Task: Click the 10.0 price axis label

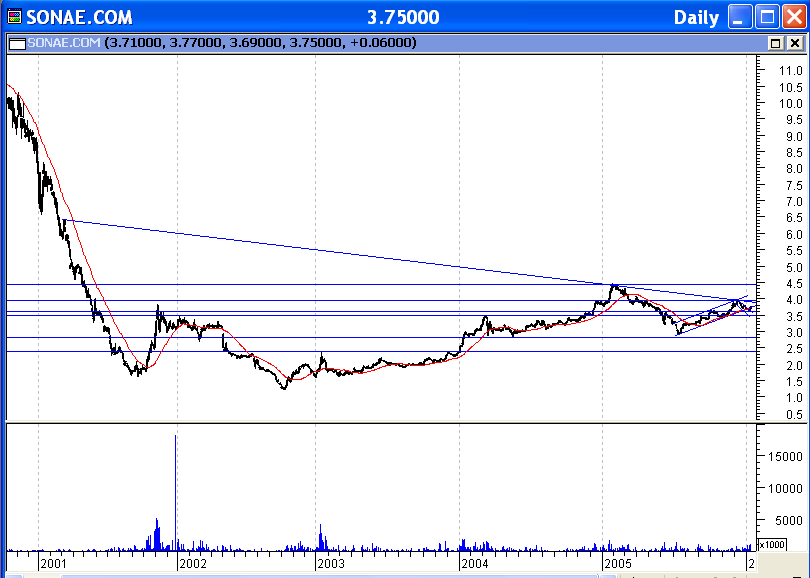Action: [790, 103]
